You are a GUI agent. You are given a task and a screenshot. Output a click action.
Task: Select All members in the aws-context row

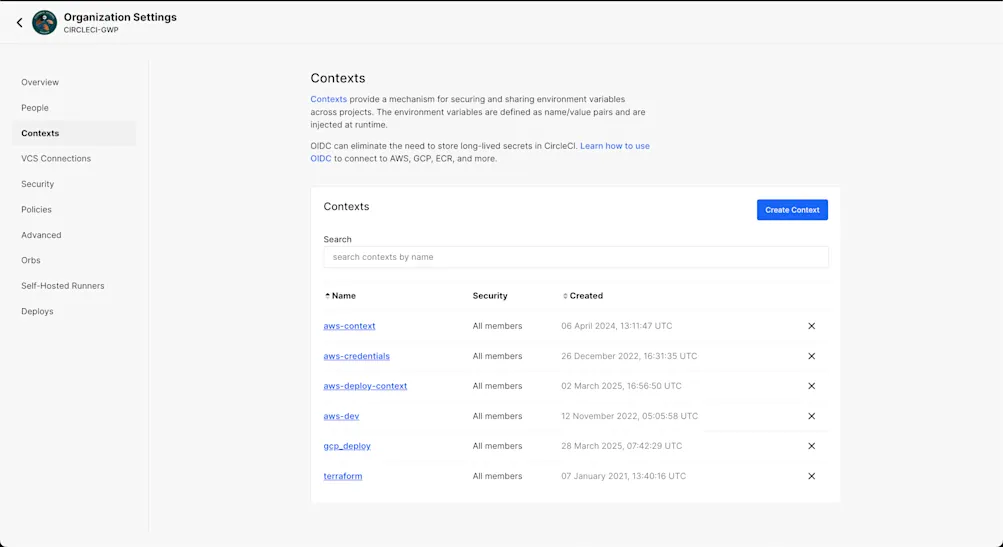pos(497,326)
